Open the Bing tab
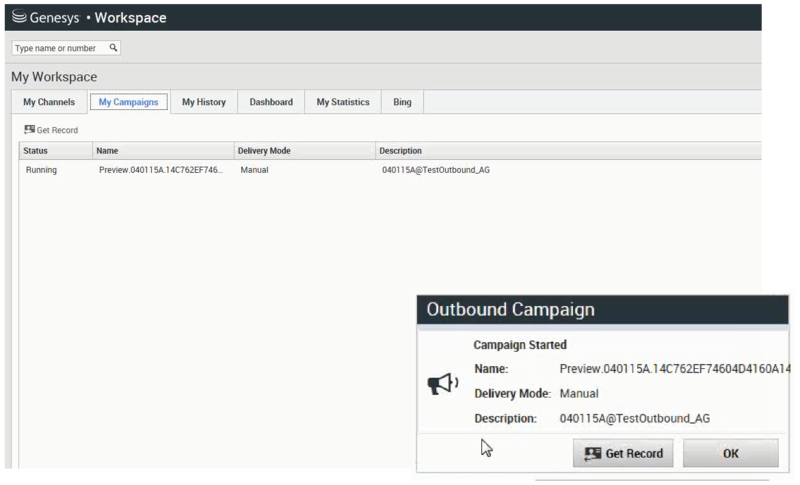This screenshot has width=800, height=485. coord(402,102)
